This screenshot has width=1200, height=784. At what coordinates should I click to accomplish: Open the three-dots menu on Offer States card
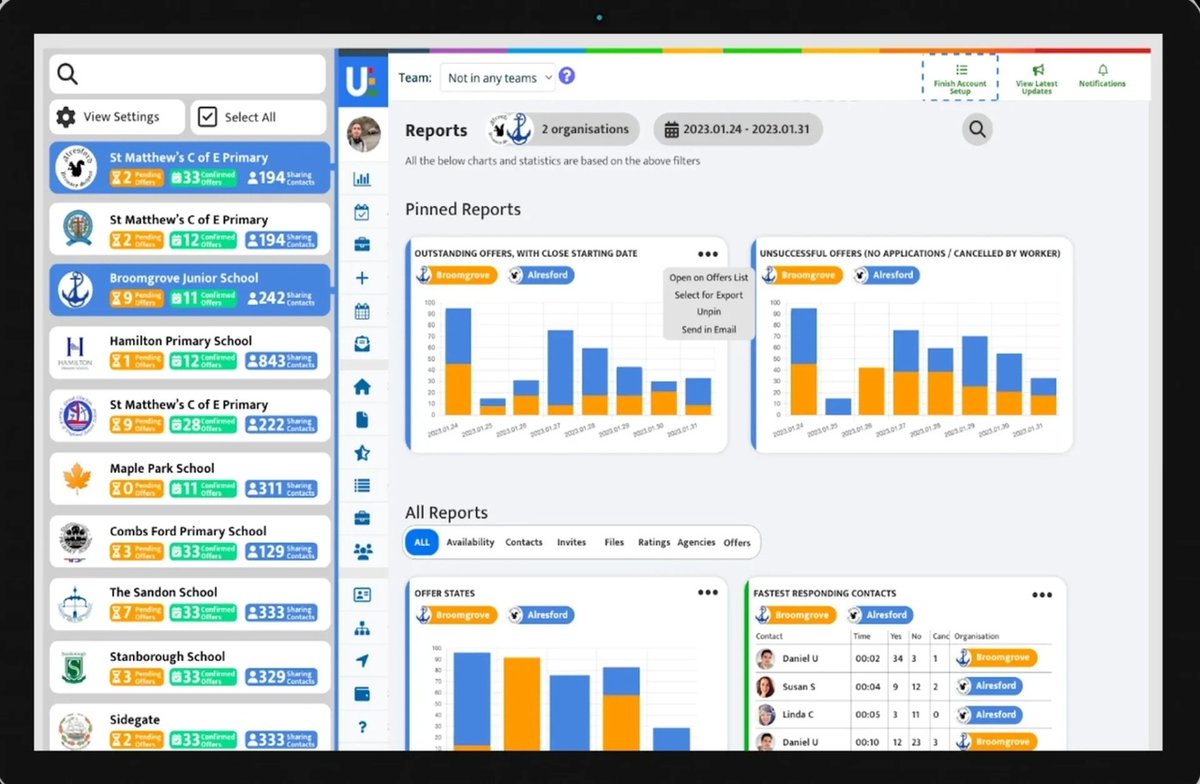(x=708, y=592)
